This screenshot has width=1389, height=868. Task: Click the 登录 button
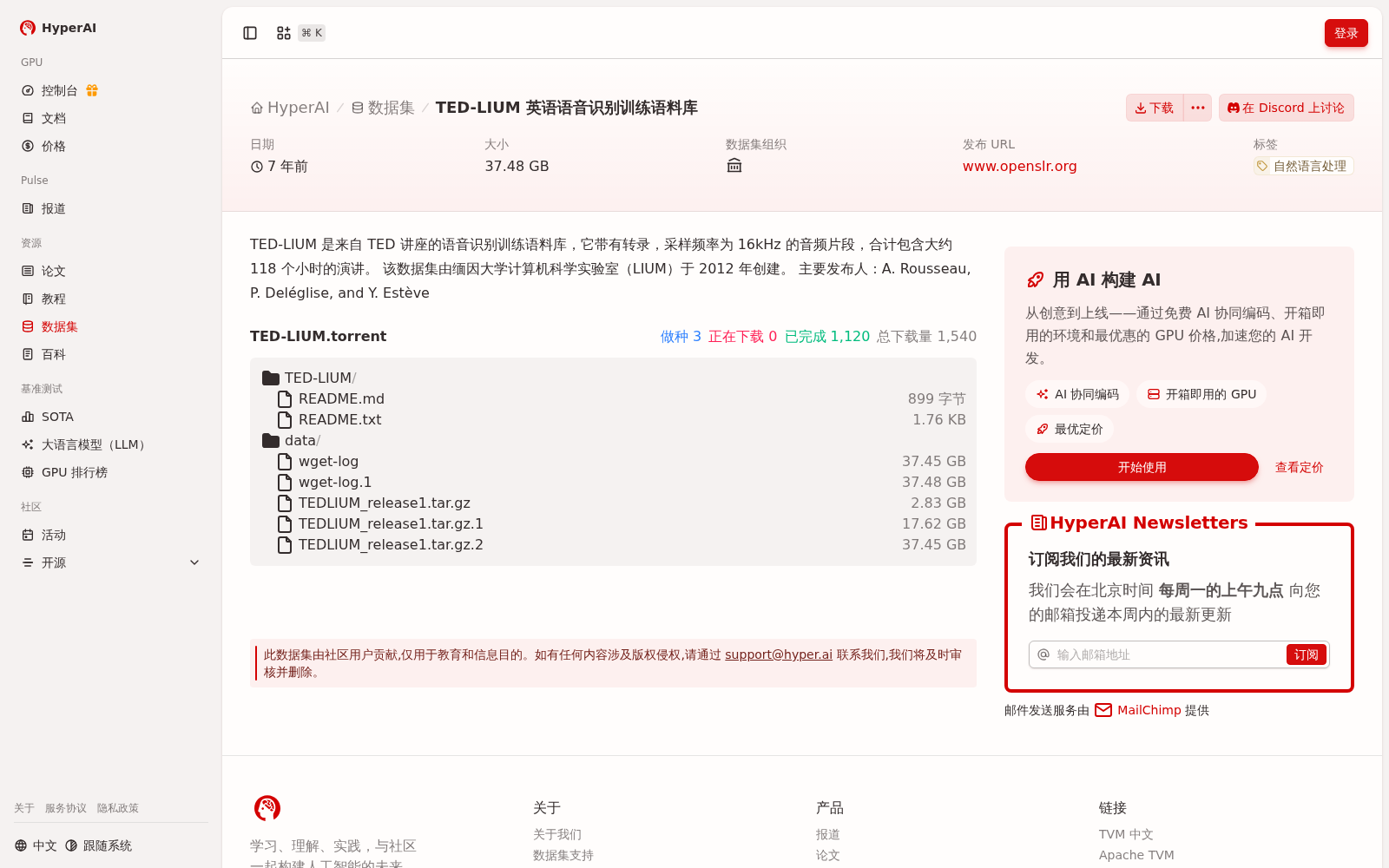pyautogui.click(x=1346, y=33)
